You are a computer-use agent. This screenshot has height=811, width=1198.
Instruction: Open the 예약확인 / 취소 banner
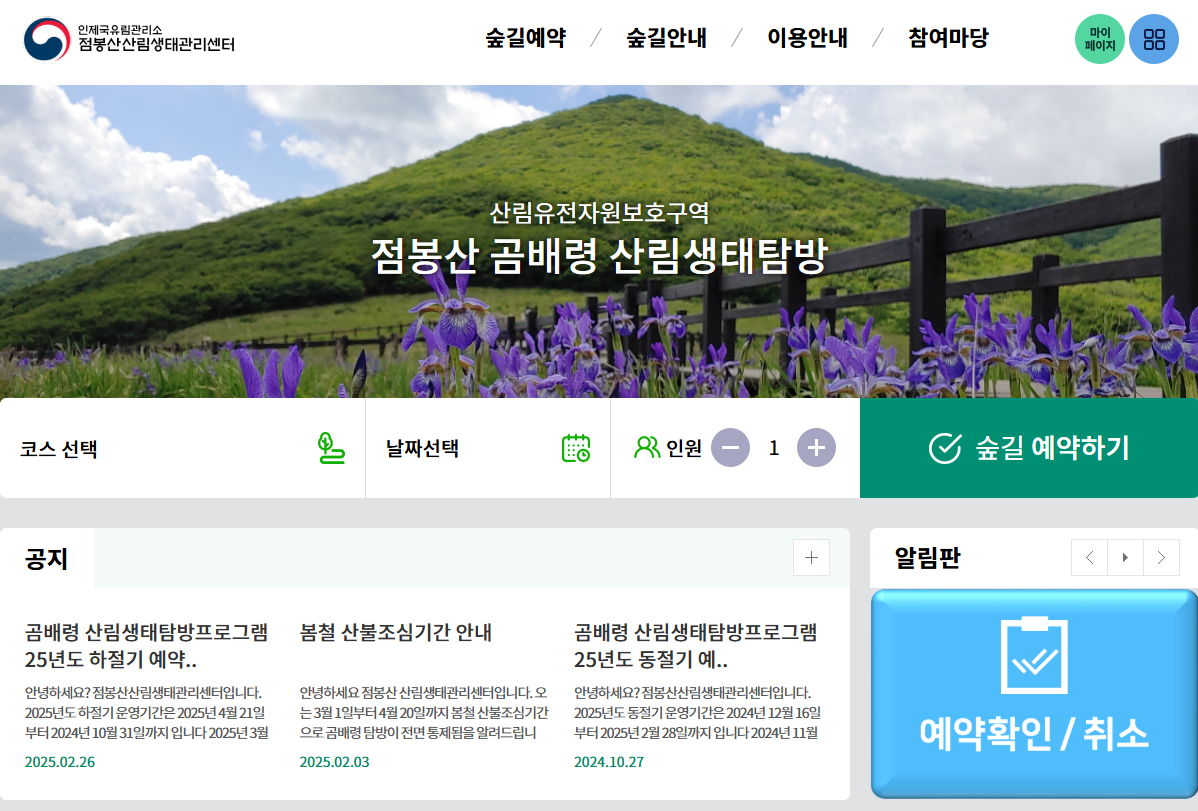1034,694
